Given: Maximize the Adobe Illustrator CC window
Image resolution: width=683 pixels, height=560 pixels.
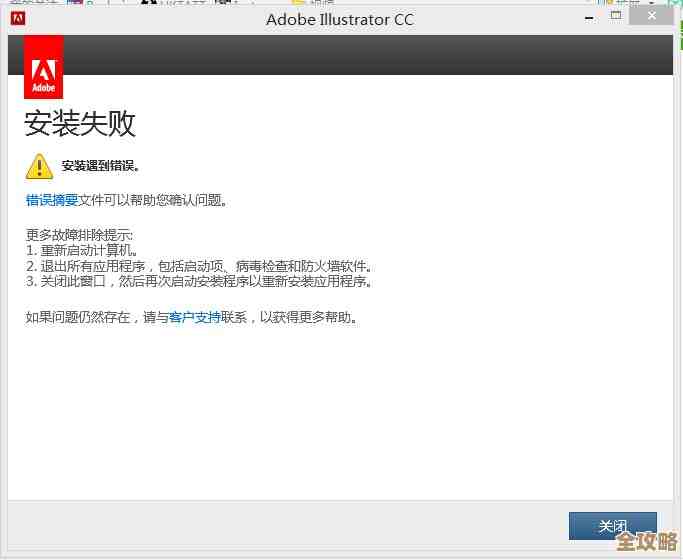Looking at the screenshot, I should [615, 16].
